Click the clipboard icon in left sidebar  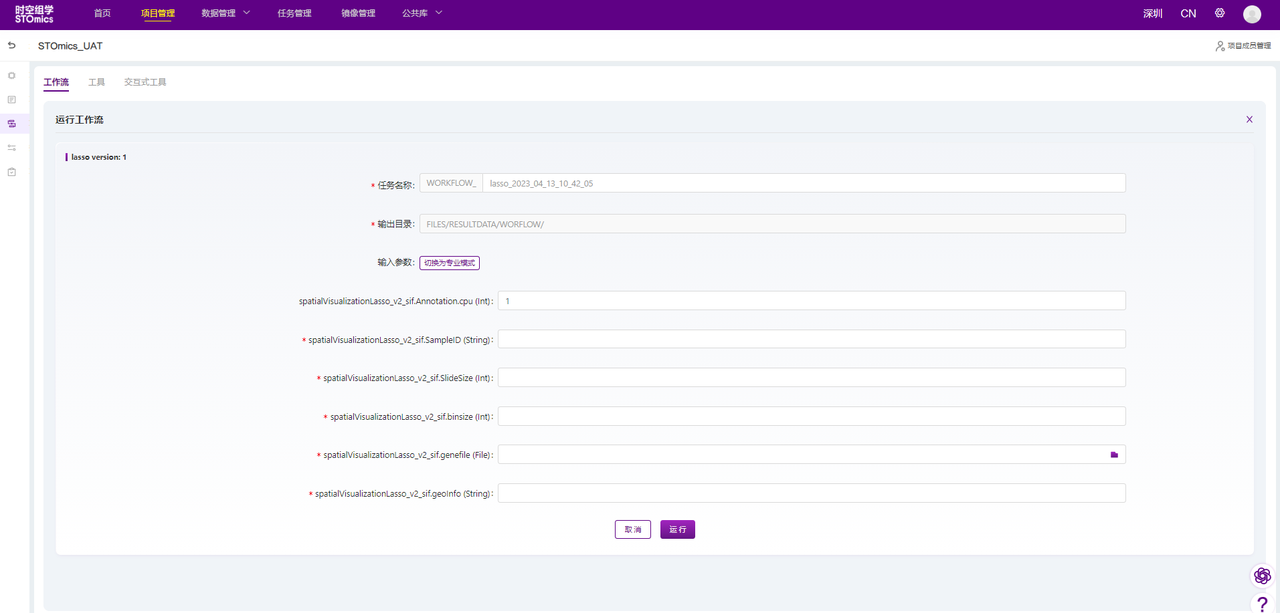[12, 172]
